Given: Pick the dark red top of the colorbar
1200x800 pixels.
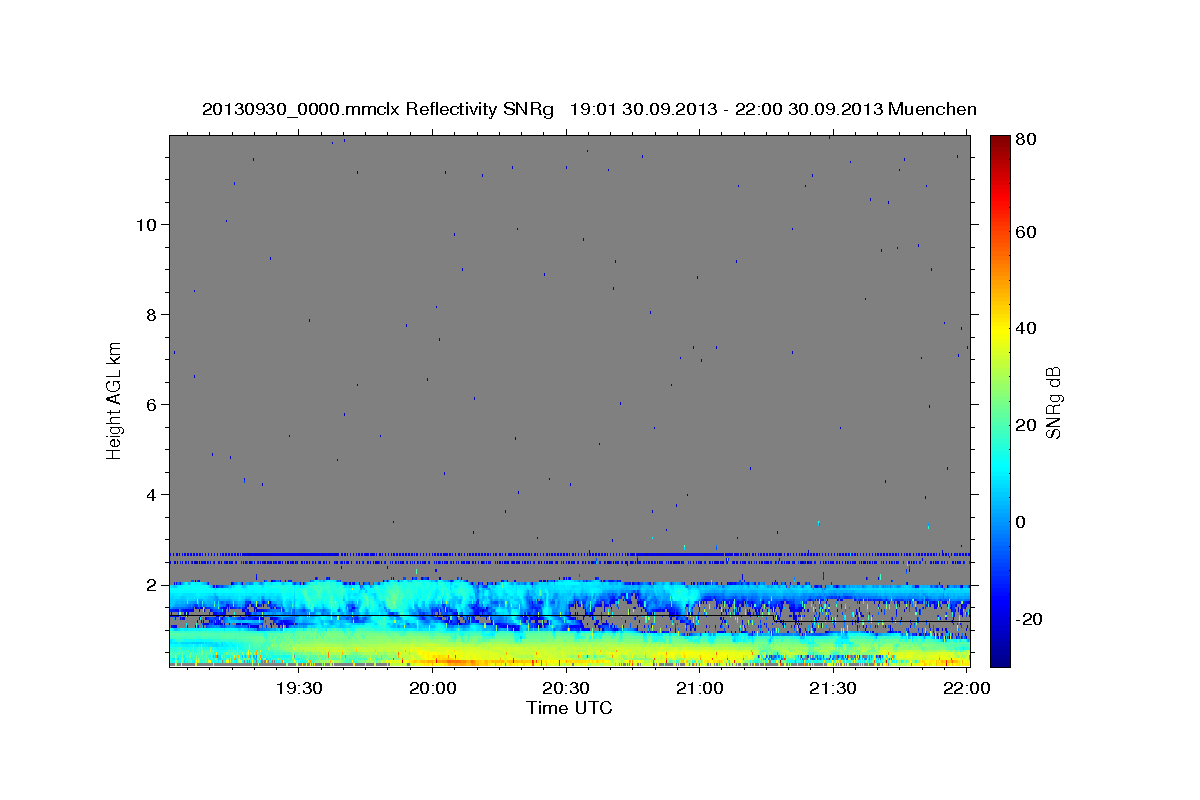Looking at the screenshot, I should point(1000,141).
